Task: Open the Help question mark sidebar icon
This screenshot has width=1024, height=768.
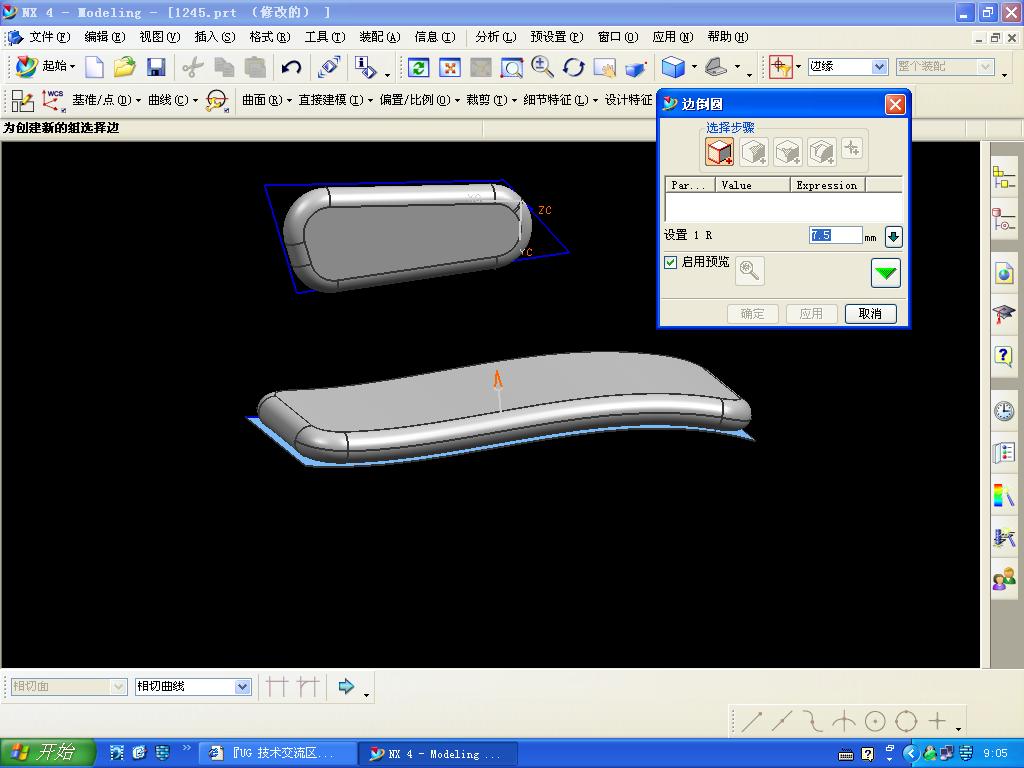Action: coord(1004,356)
